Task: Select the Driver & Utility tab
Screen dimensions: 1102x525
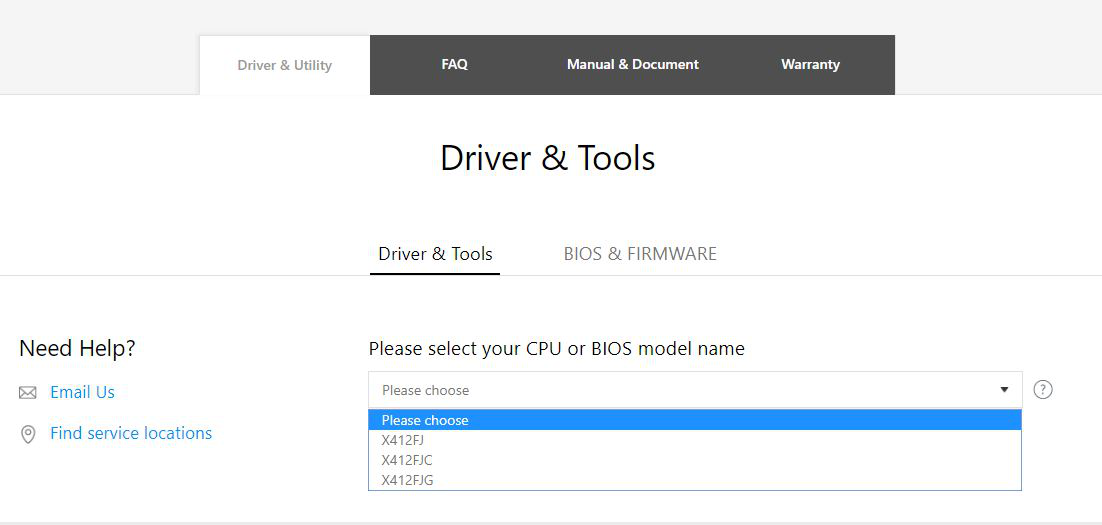Action: [284, 66]
